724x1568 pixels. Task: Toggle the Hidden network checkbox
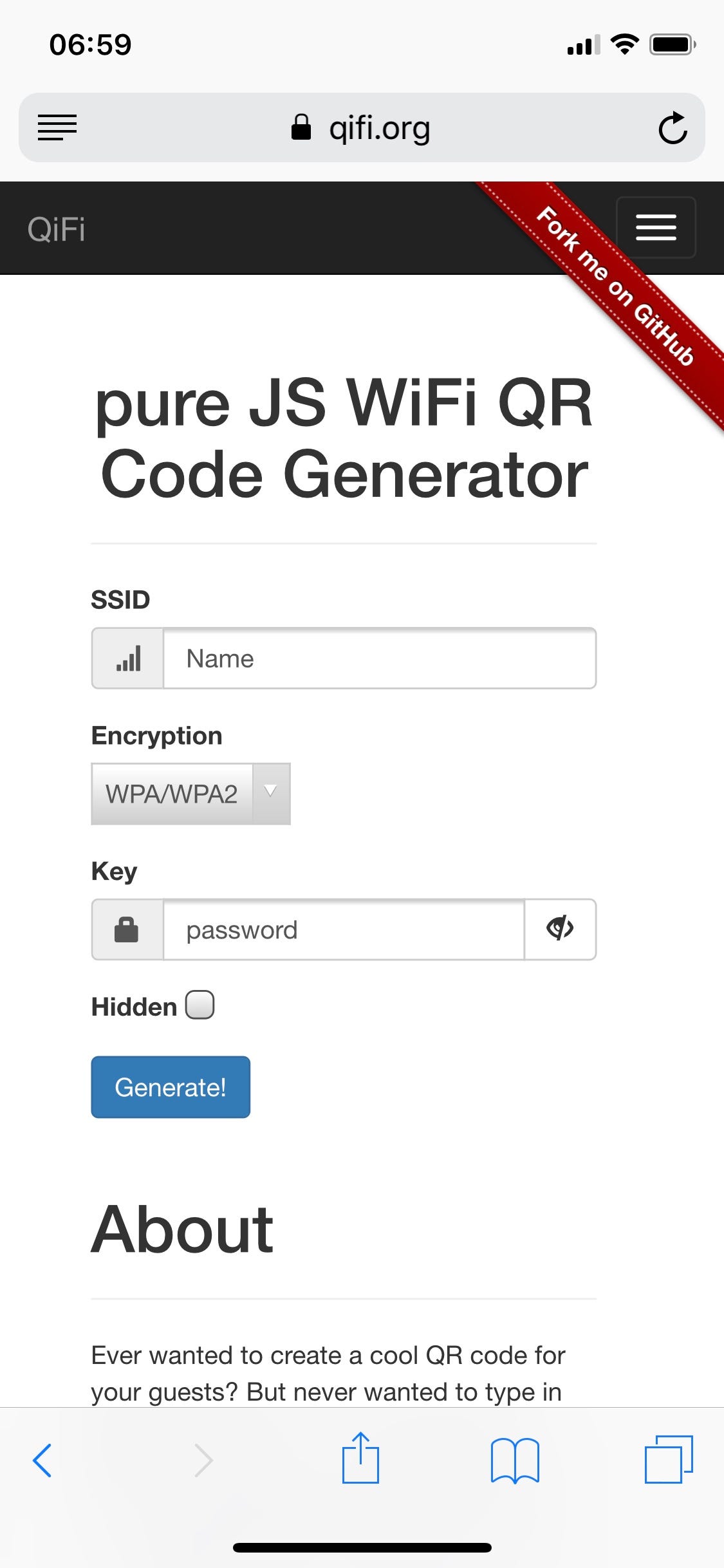coord(200,1005)
